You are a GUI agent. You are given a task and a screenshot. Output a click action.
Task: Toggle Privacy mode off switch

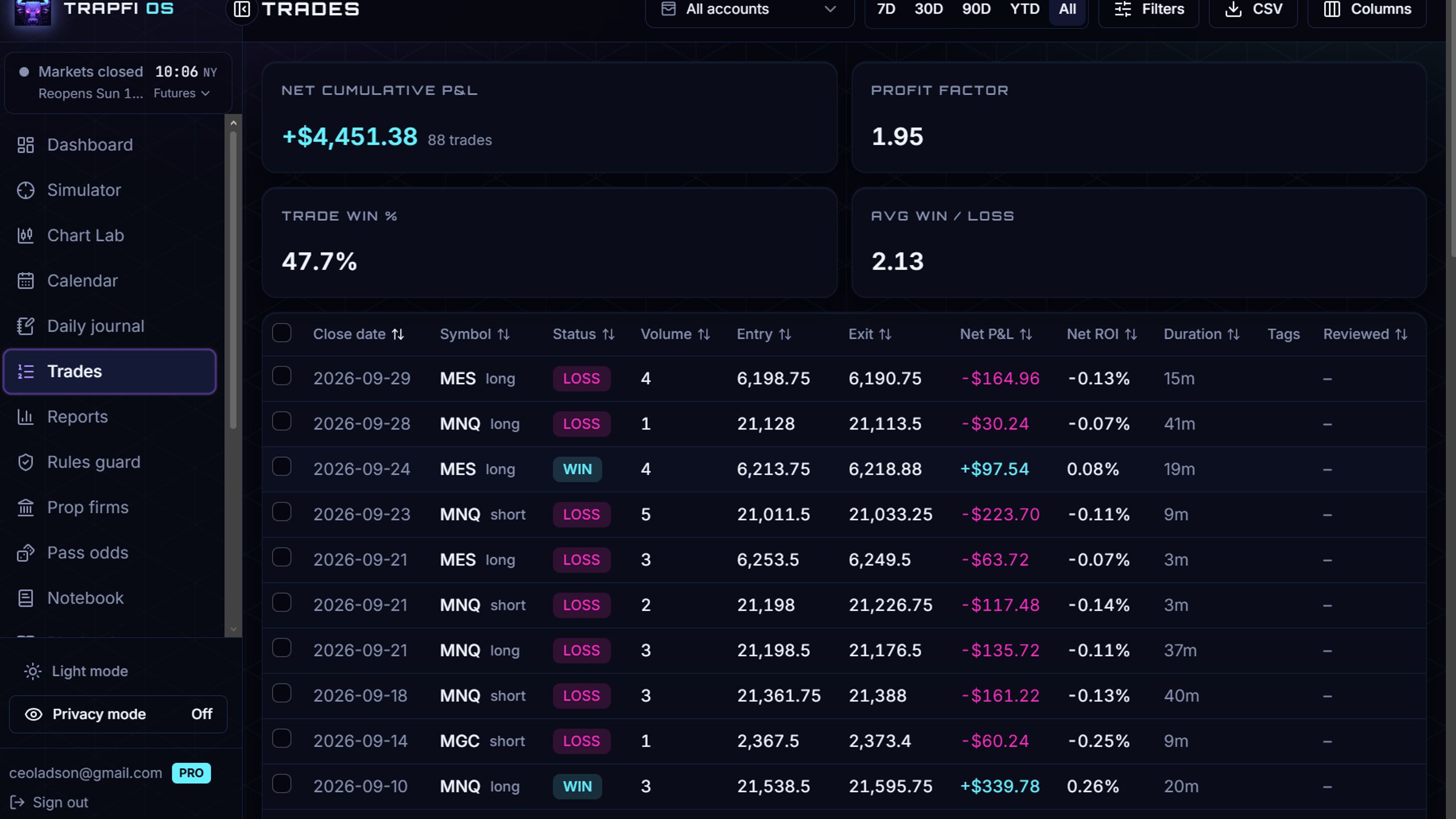click(118, 714)
